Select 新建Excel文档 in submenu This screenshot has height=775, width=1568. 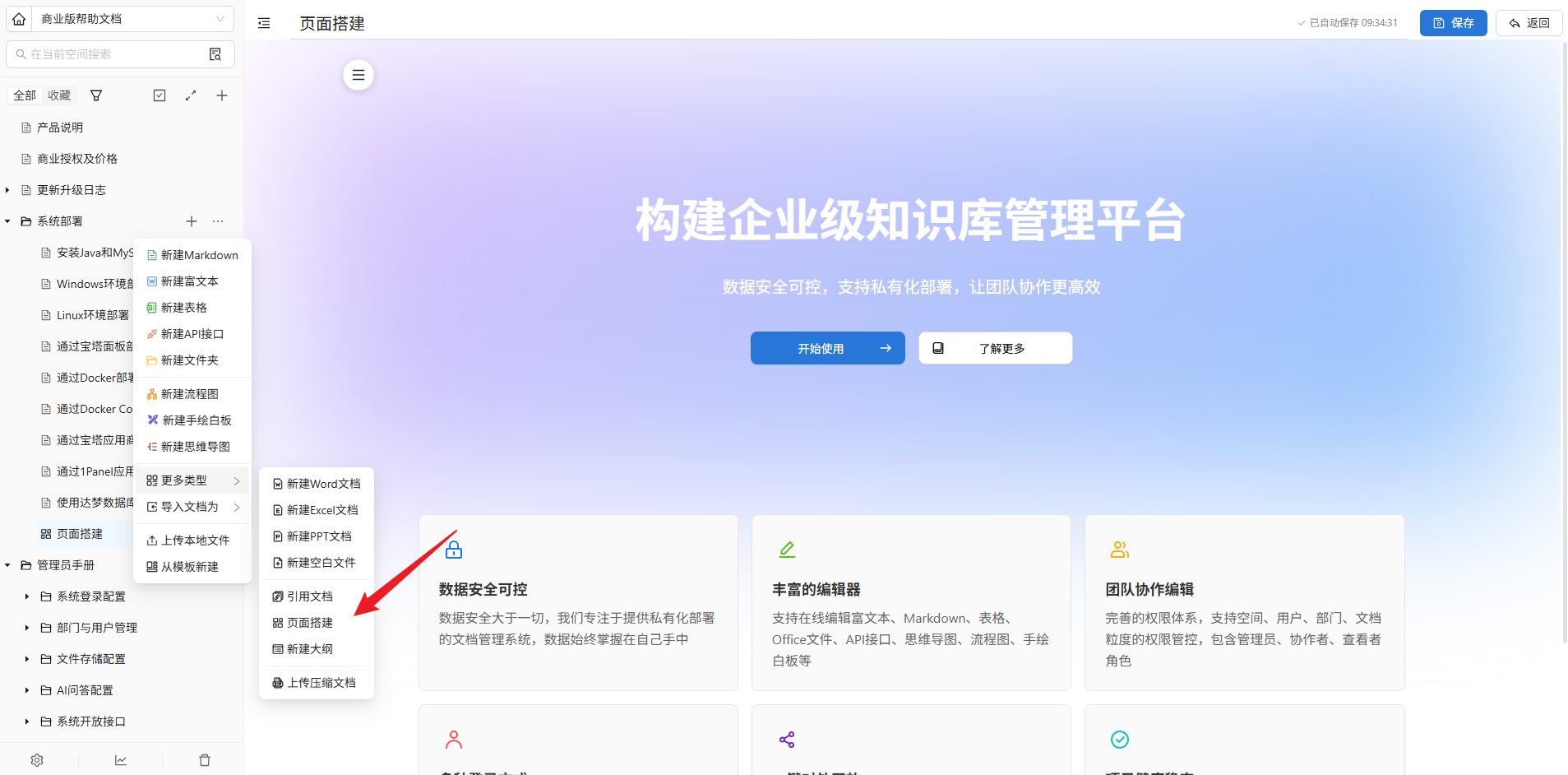click(x=317, y=510)
